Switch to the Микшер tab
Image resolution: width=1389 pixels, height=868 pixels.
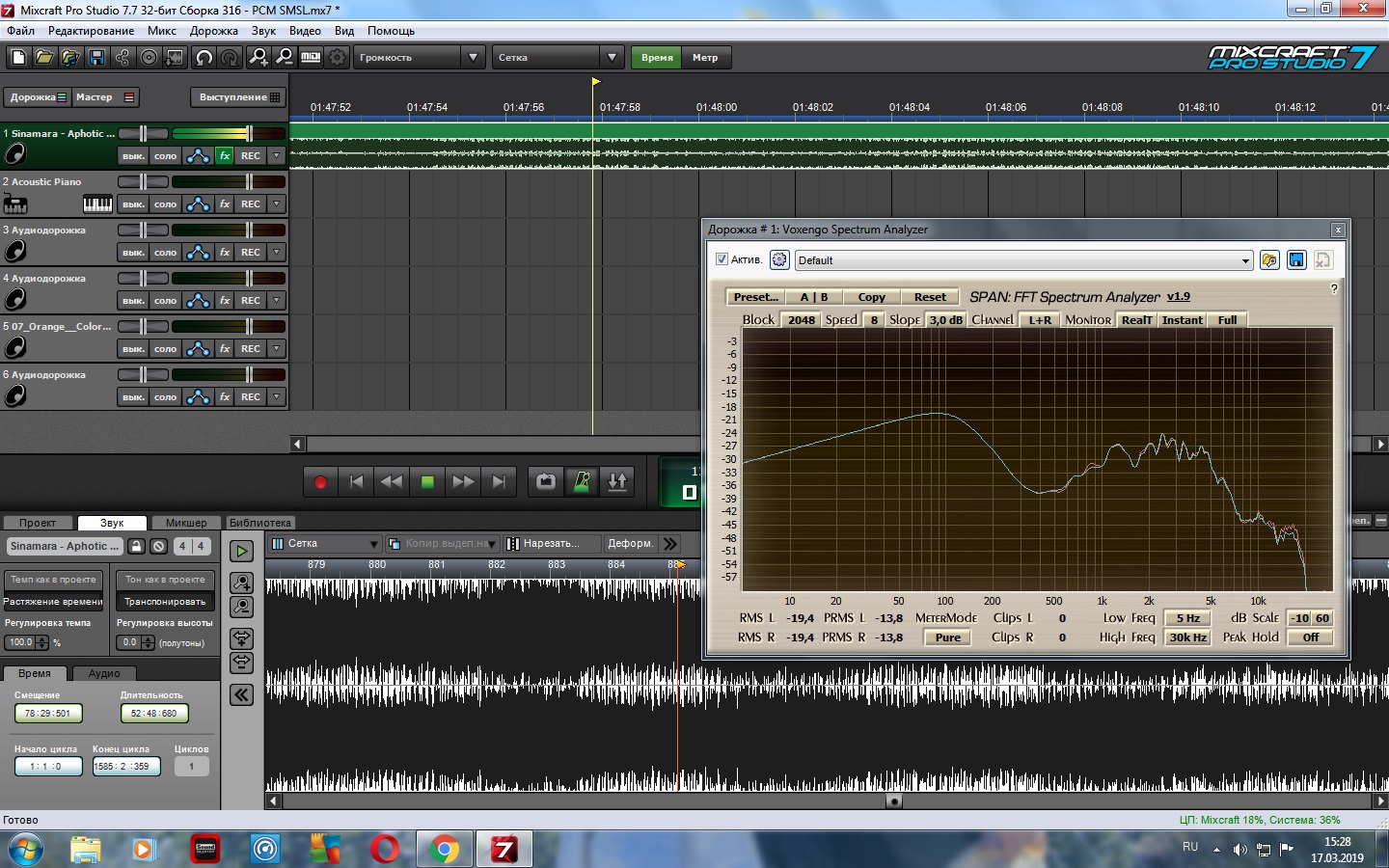186,523
